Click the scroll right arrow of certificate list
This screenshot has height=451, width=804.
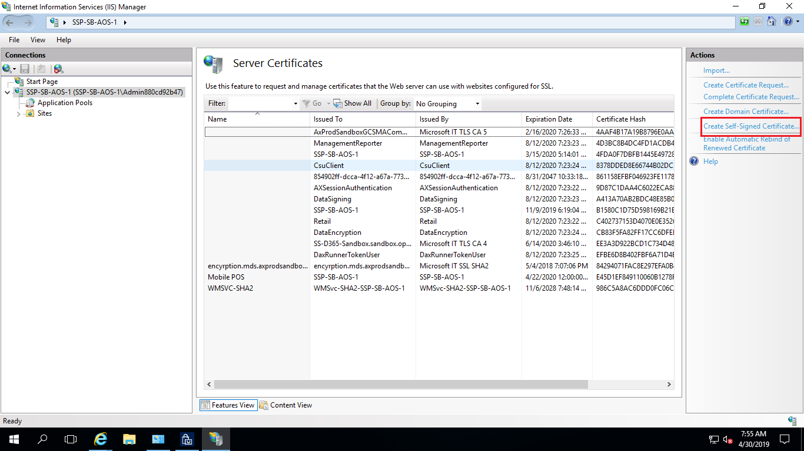tap(669, 384)
